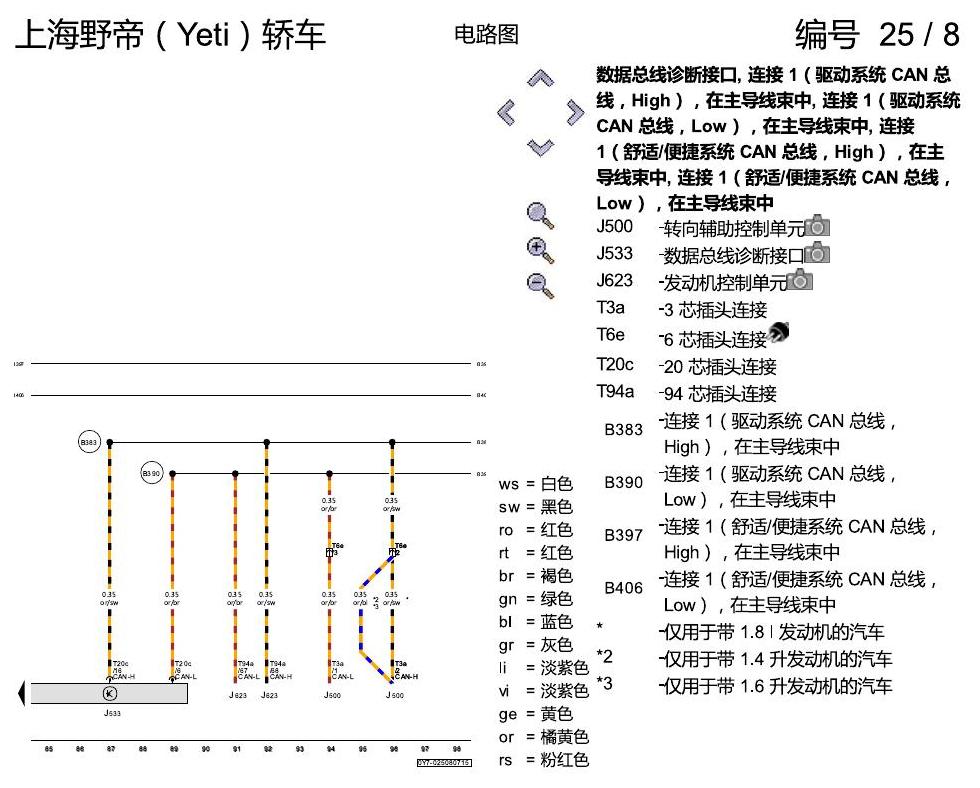Click the left continuation arrow beside J533 box
The width and height of the screenshot is (980, 788).
click(22, 694)
